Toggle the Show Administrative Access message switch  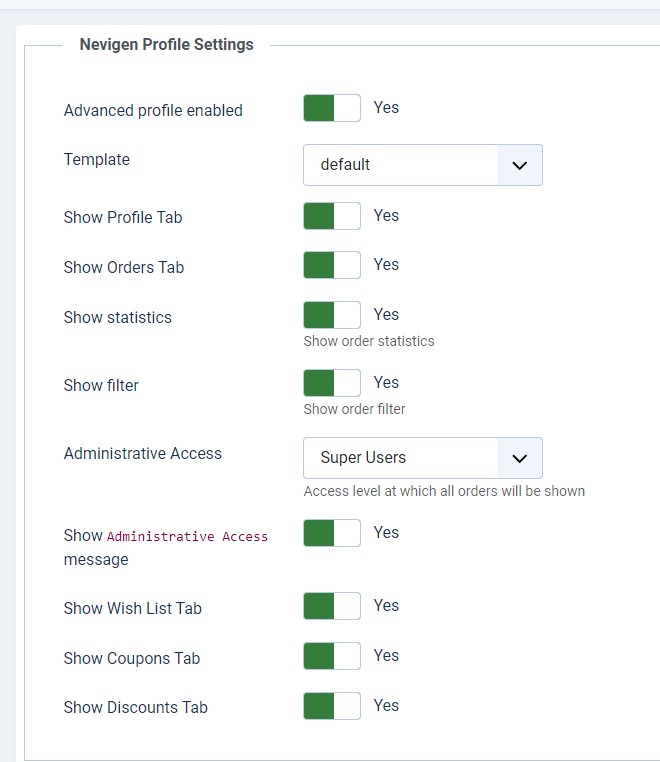[x=332, y=533]
